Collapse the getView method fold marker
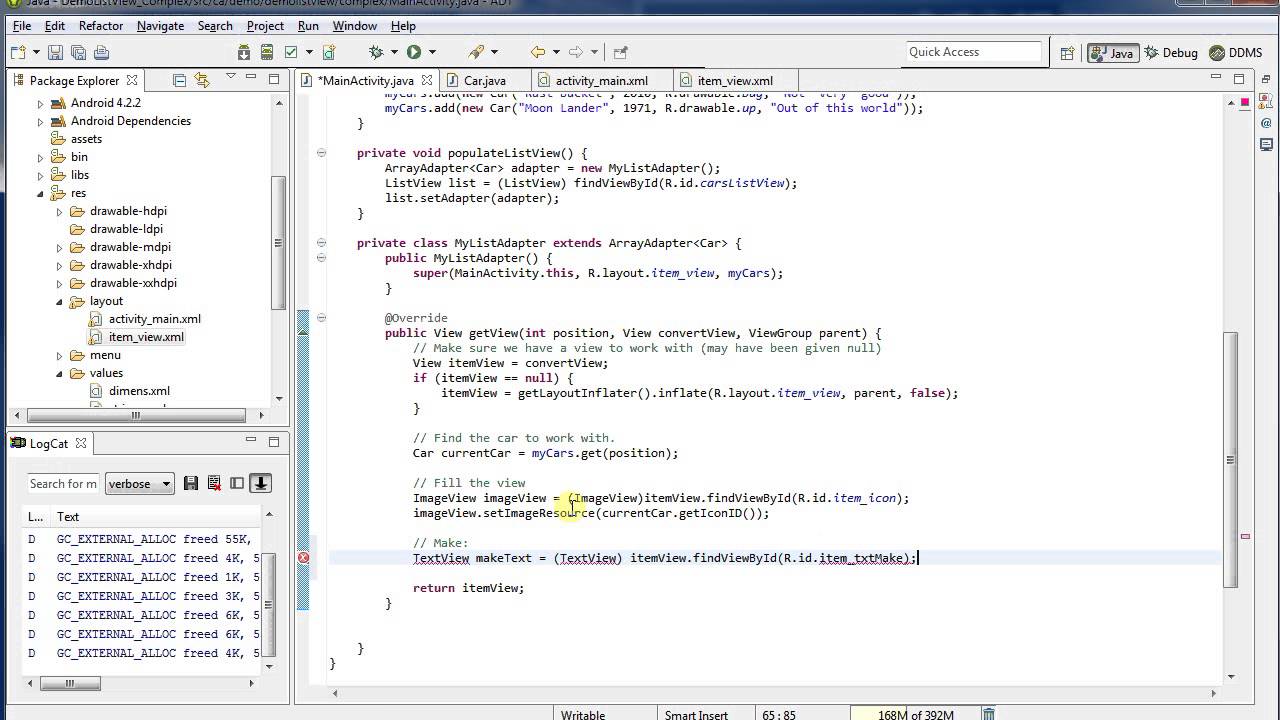This screenshot has width=1280, height=720. (321, 318)
